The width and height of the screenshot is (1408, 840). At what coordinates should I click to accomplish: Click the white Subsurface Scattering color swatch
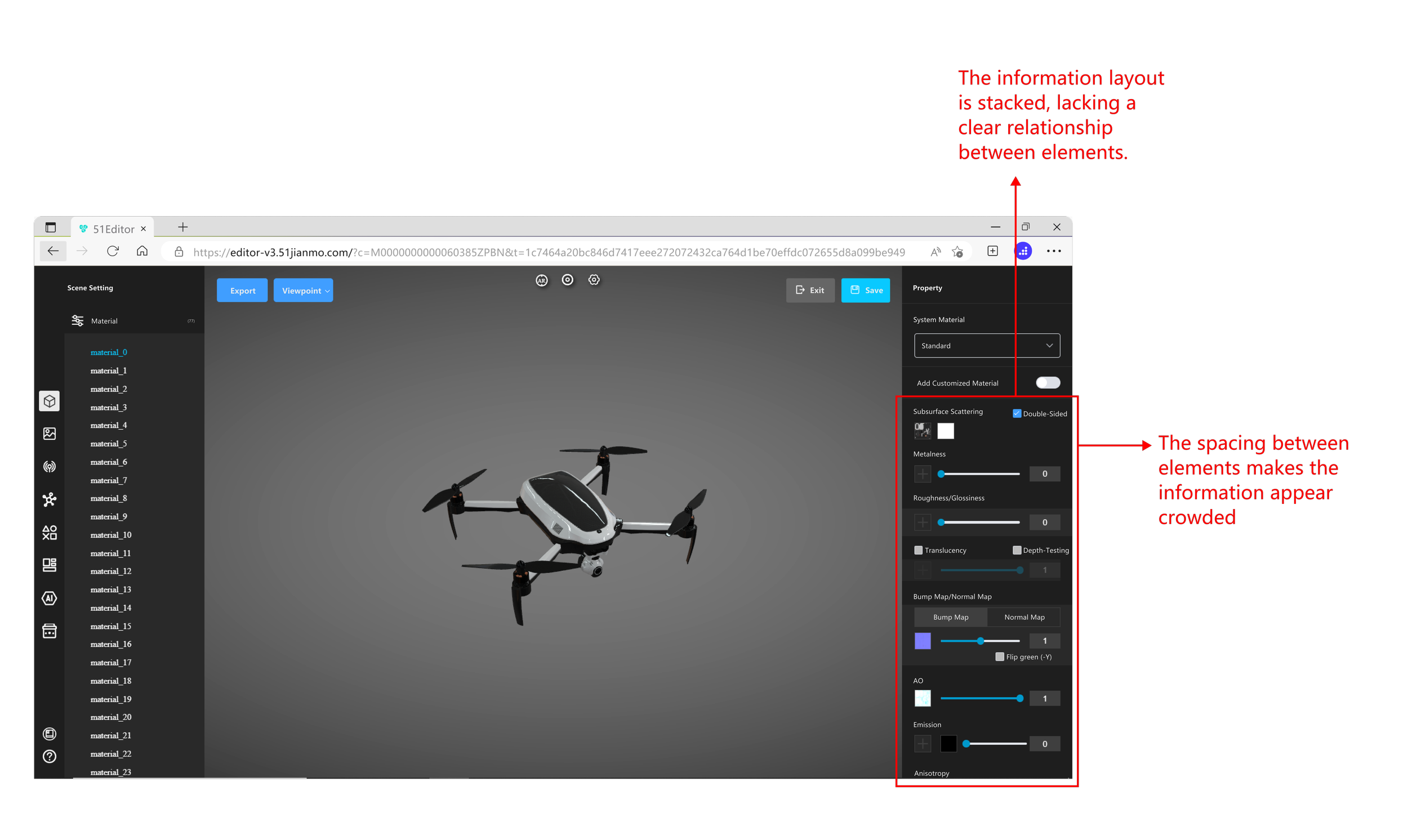(945, 431)
